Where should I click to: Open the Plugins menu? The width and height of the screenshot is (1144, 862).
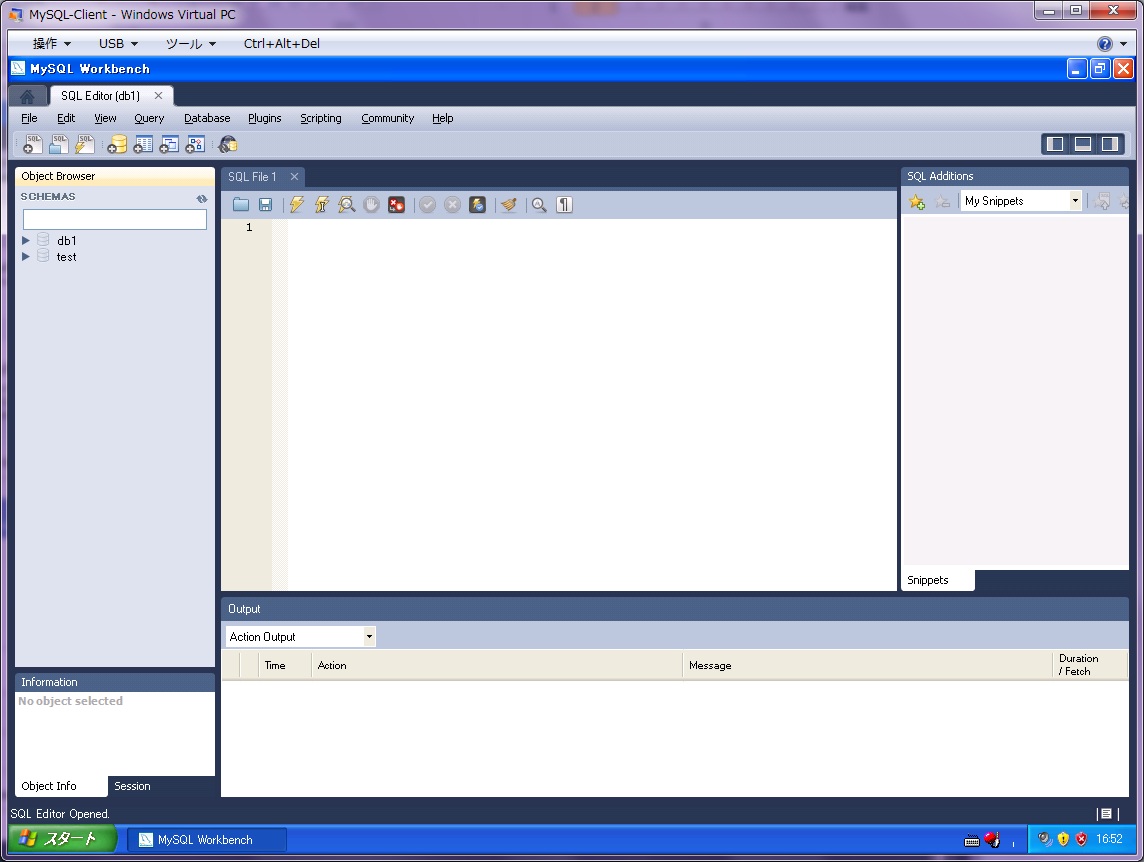264,118
